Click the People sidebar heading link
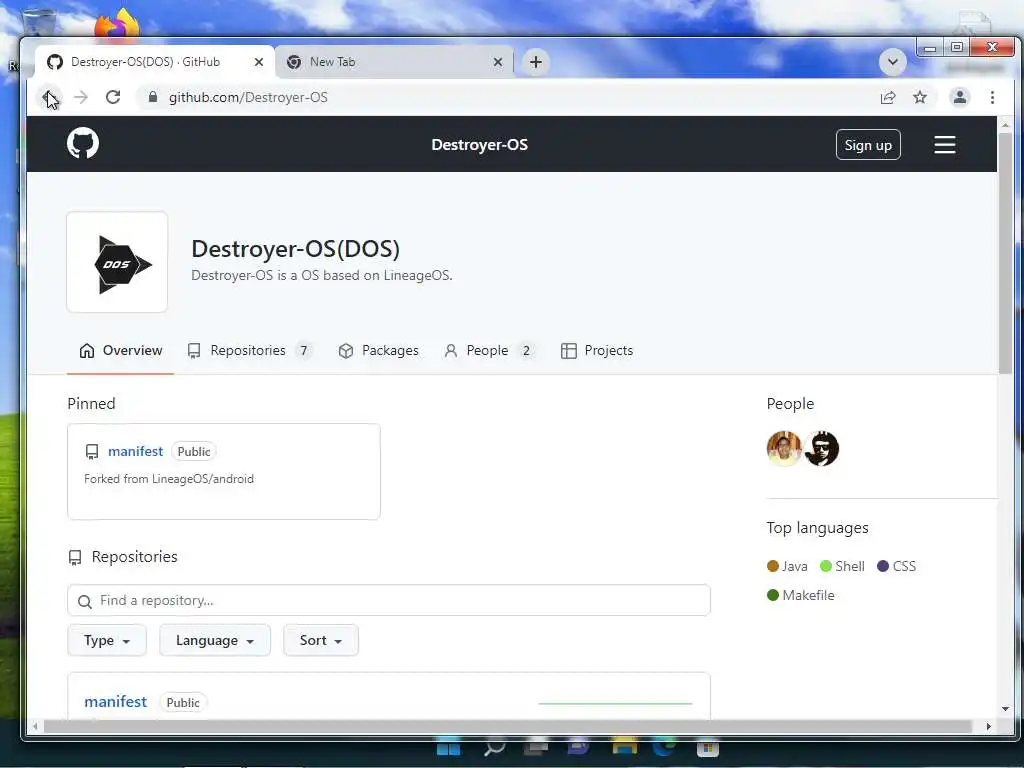This screenshot has width=1024, height=768. [790, 404]
